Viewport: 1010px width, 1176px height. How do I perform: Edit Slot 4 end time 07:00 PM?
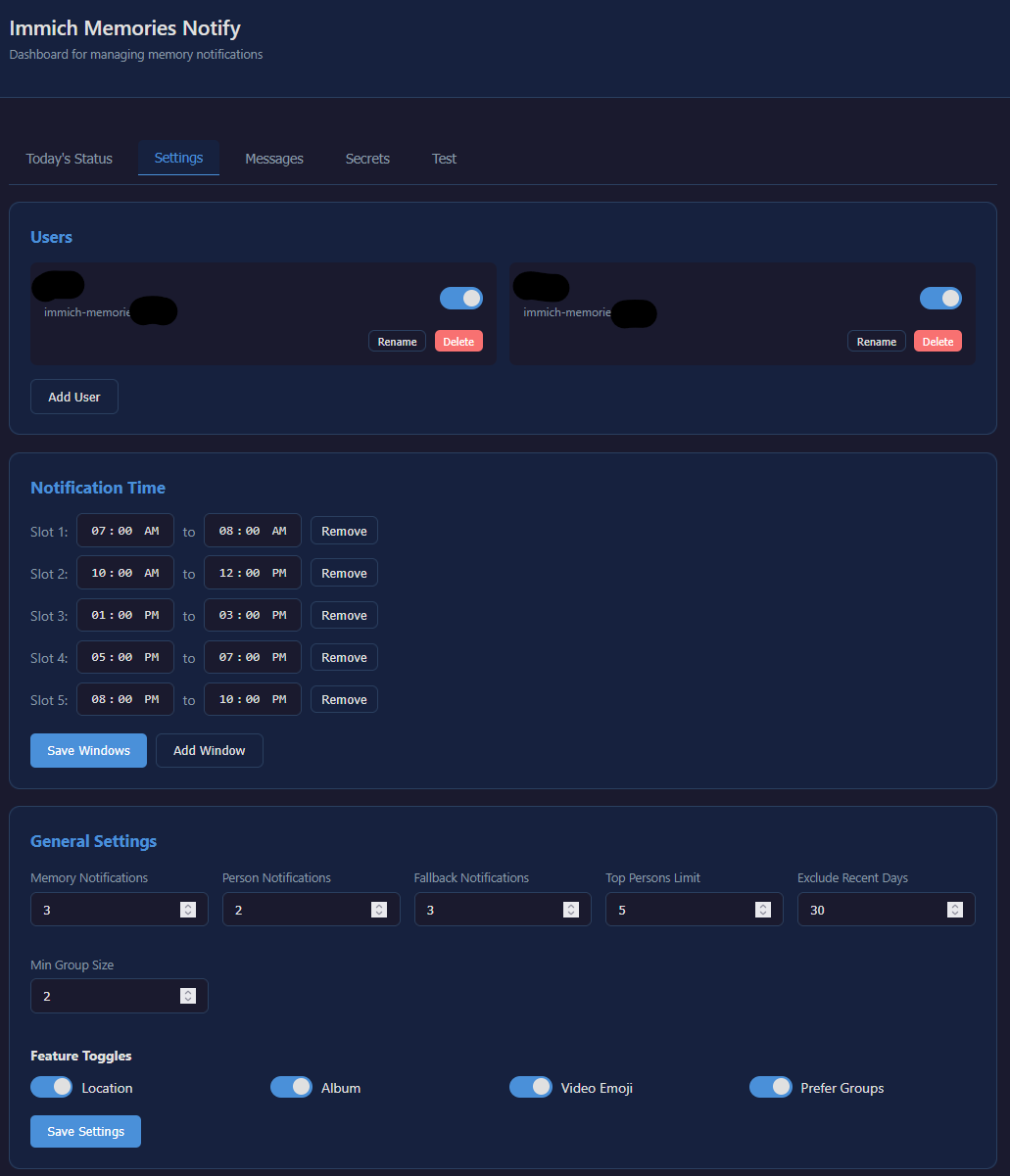click(x=253, y=657)
